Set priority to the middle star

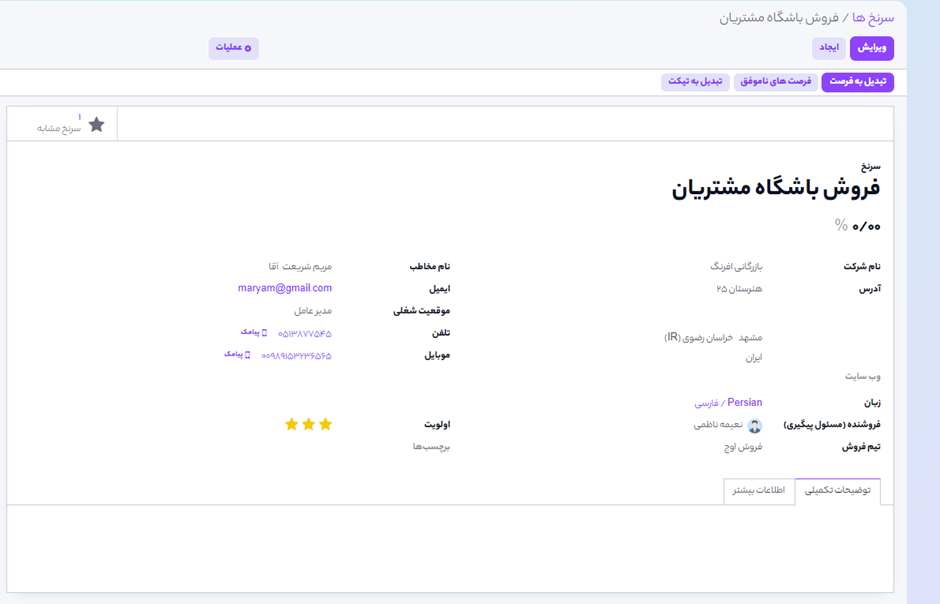pyautogui.click(x=308, y=424)
